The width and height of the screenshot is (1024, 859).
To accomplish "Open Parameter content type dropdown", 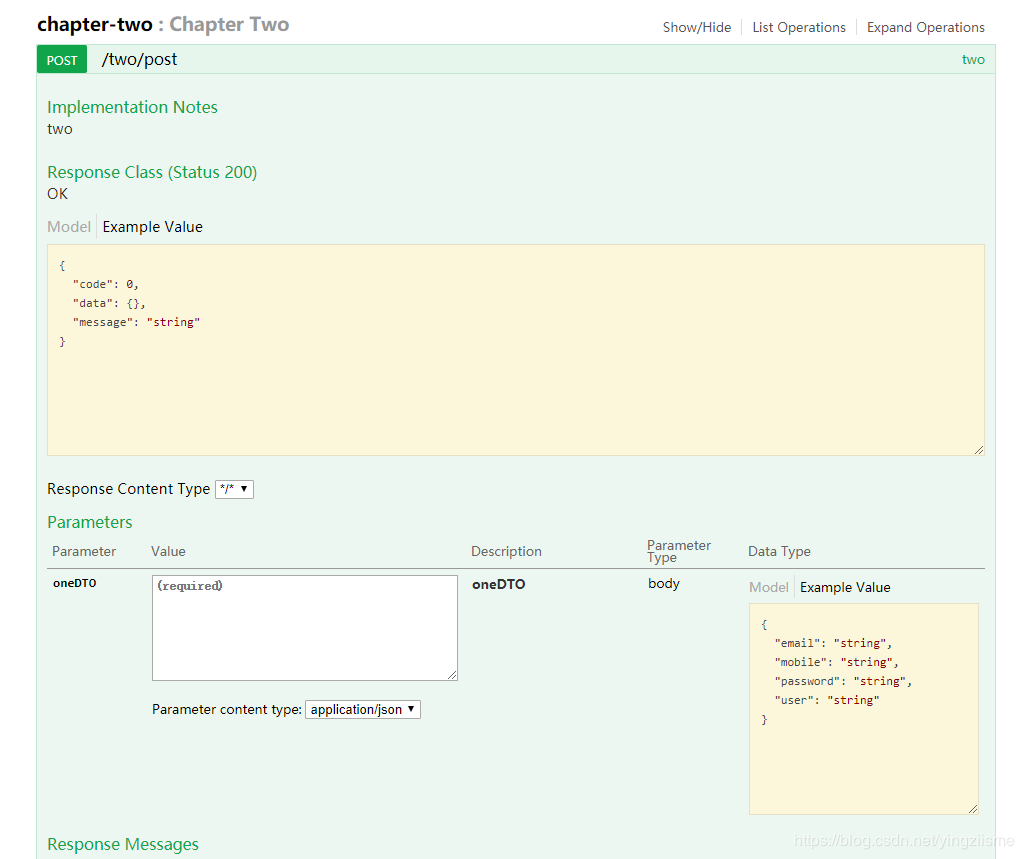I will coord(362,709).
